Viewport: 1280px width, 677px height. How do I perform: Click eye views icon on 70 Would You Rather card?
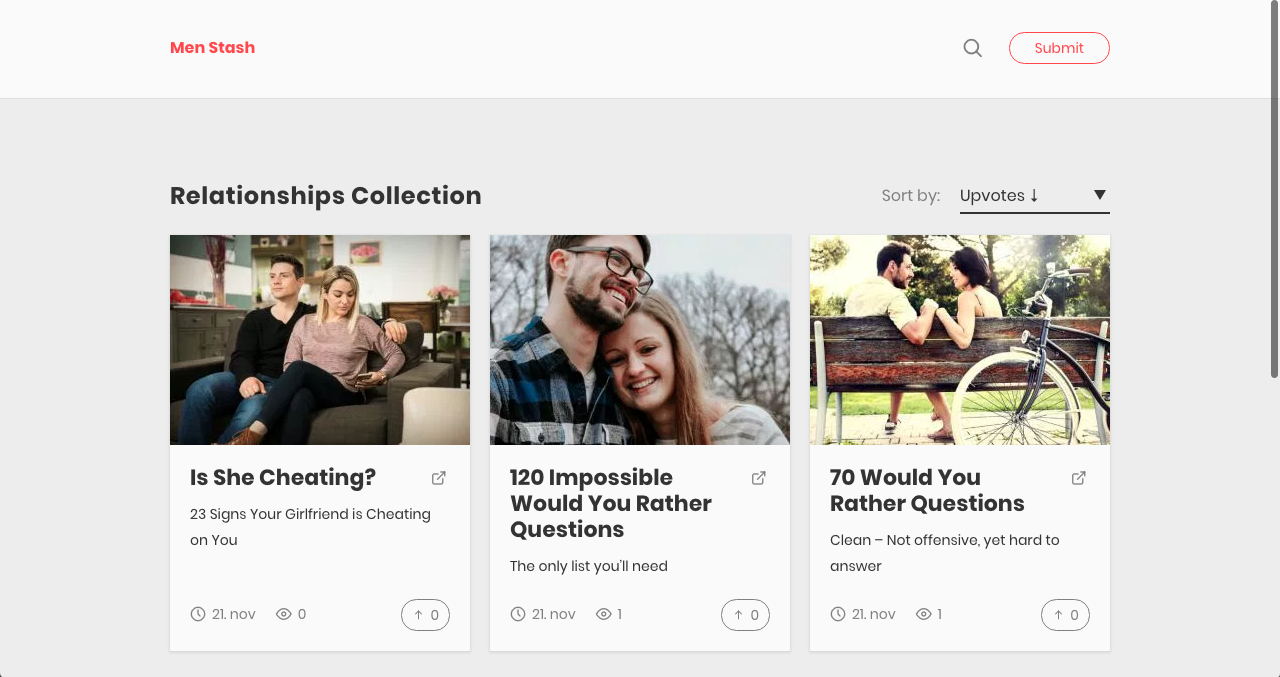point(924,614)
